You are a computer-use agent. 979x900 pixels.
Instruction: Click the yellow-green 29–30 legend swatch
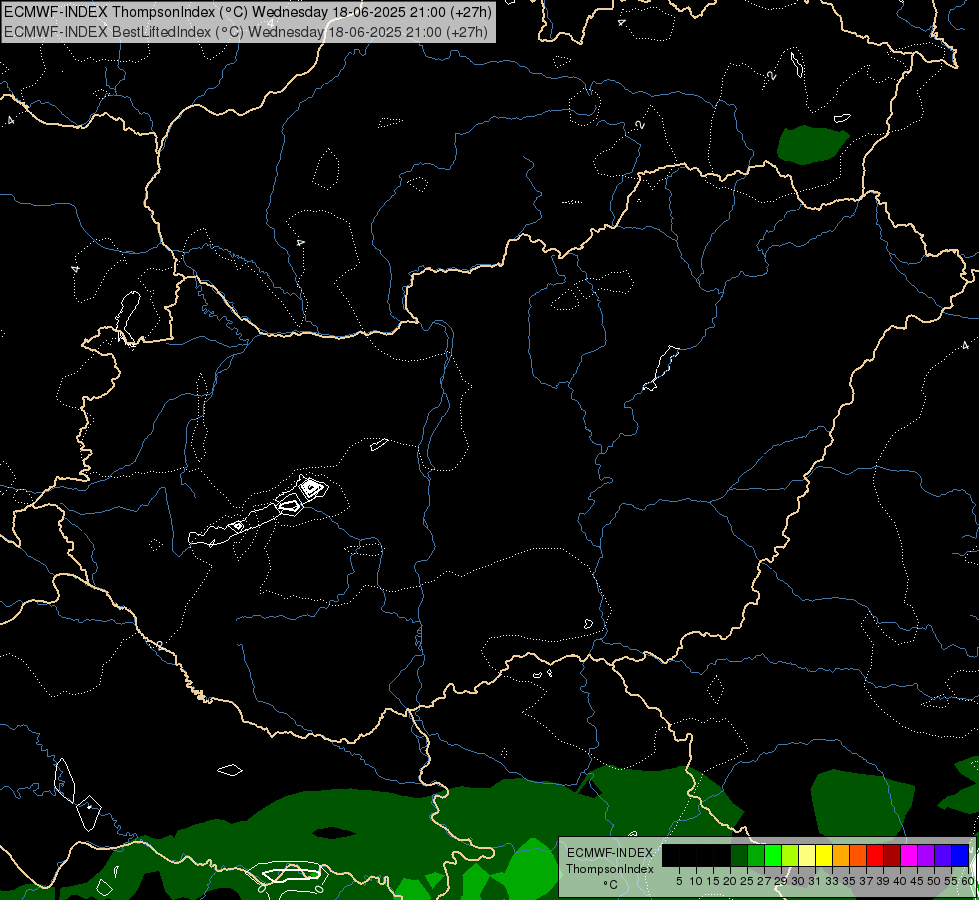(789, 855)
